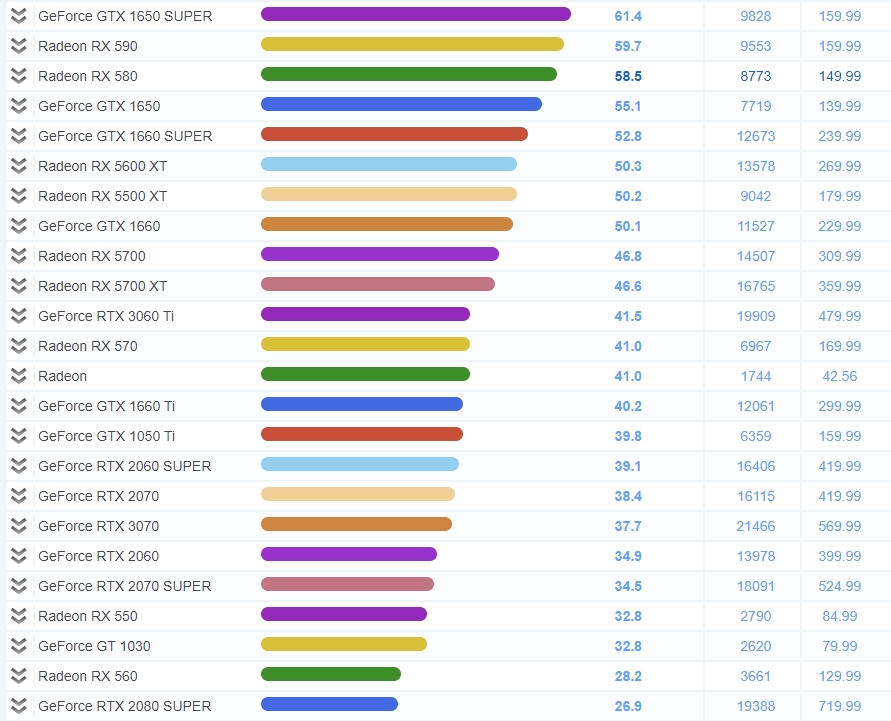Open the GeForce RTX 3060 Ti link
This screenshot has height=721, width=891.
(x=106, y=316)
